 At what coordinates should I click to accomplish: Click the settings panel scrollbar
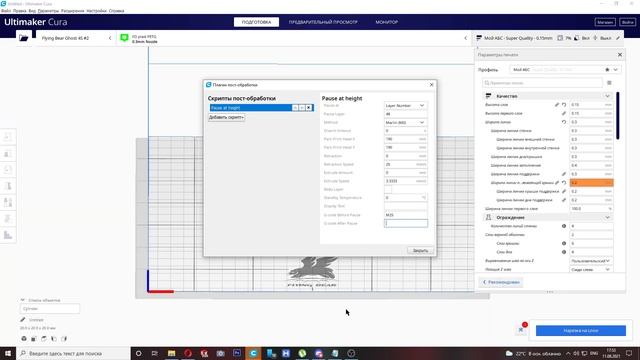pyautogui.click(x=618, y=116)
